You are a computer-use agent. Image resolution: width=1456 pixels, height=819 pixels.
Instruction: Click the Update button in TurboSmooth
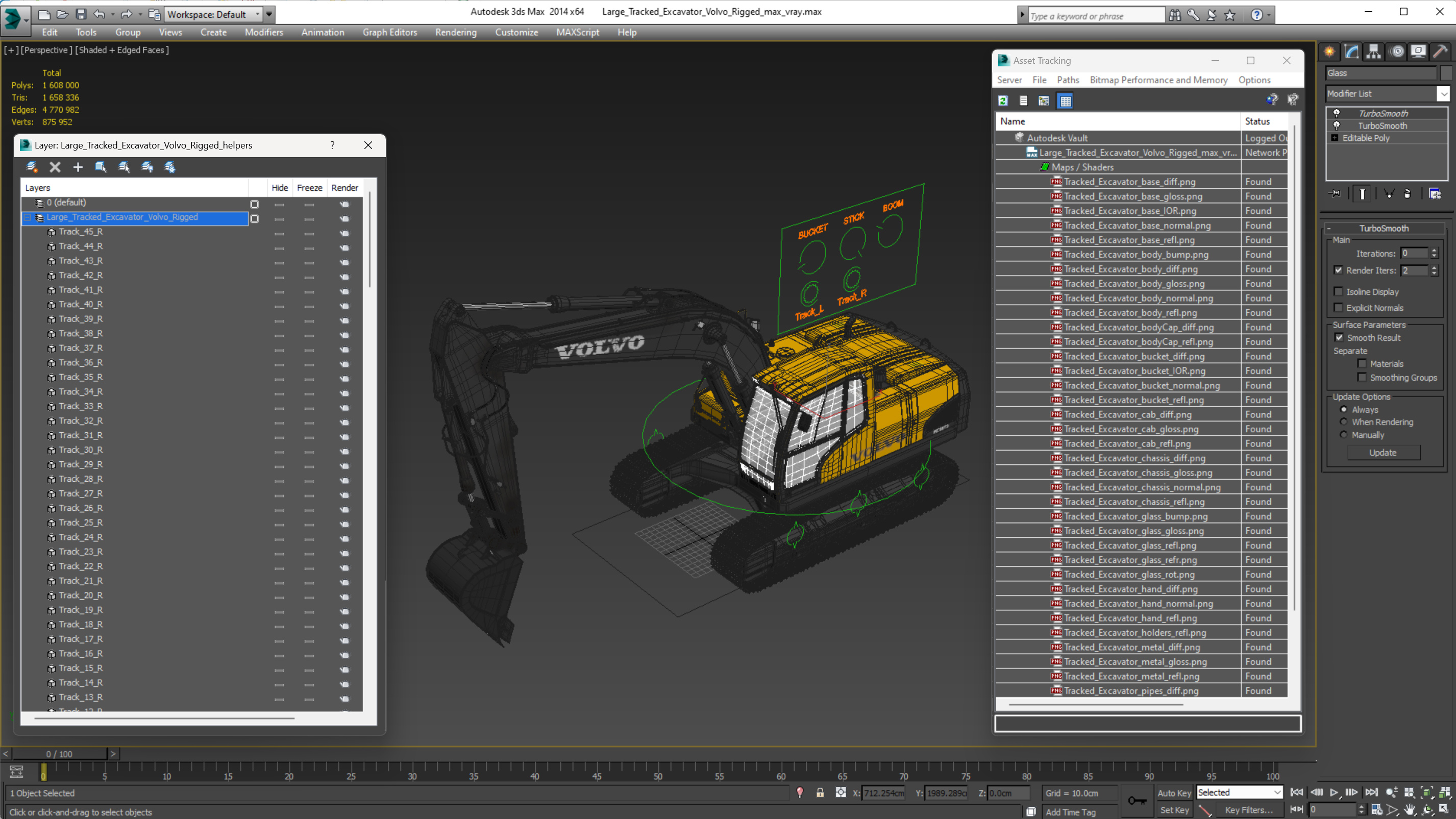1383,452
